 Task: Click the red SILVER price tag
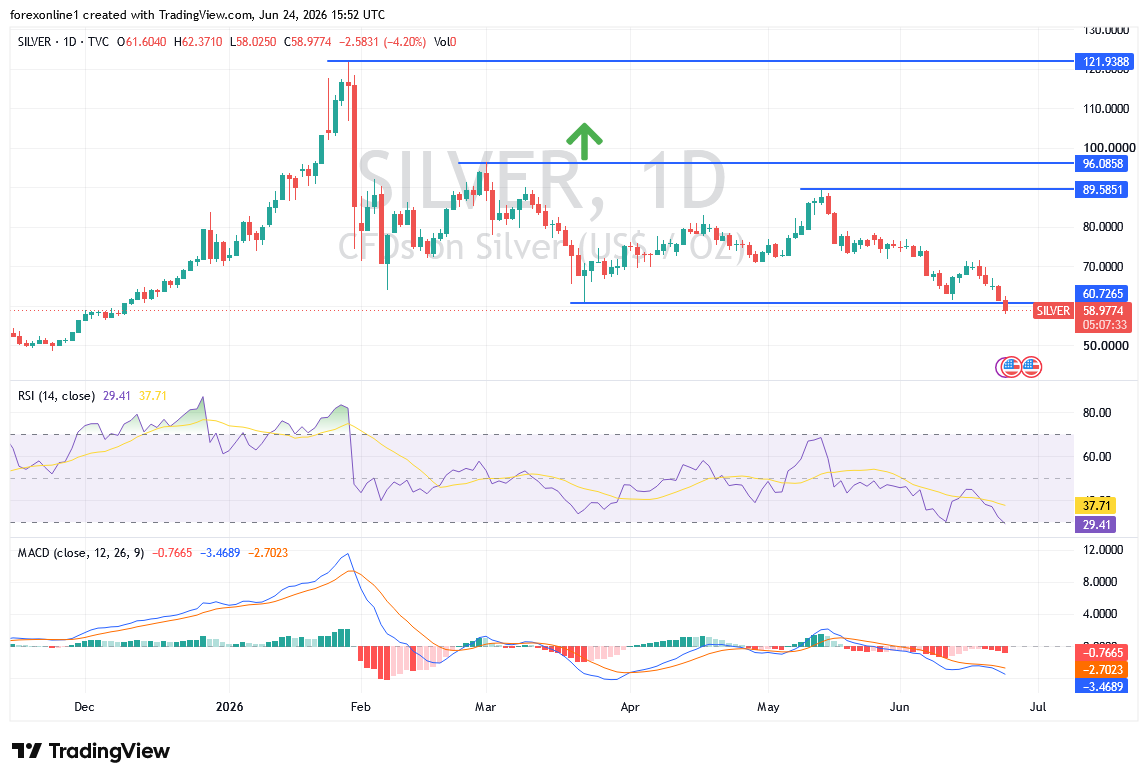(x=1053, y=311)
